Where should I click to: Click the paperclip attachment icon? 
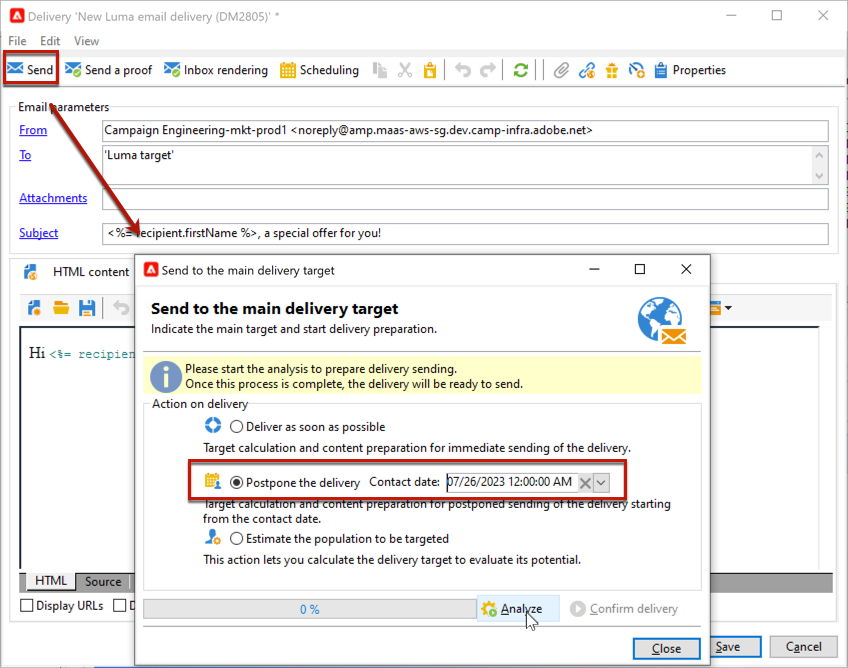561,70
